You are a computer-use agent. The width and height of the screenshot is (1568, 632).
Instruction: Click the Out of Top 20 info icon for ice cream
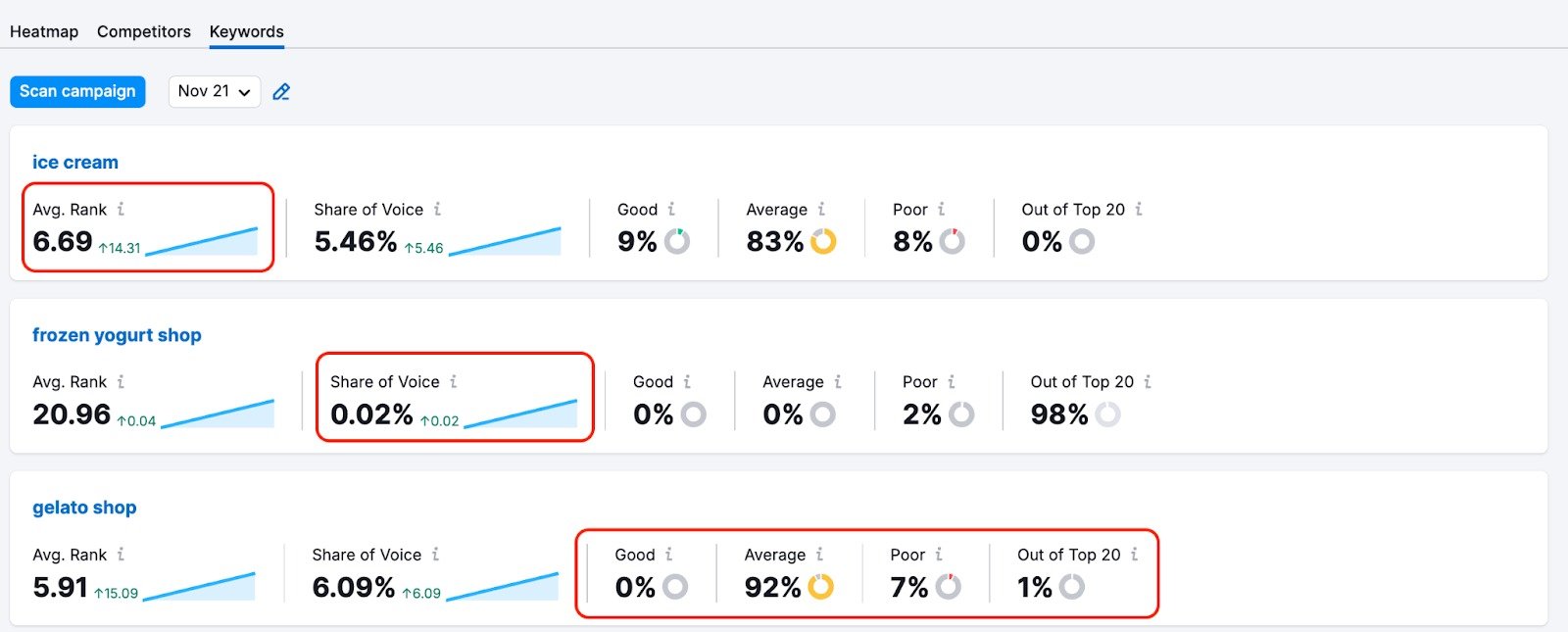[x=1139, y=209]
